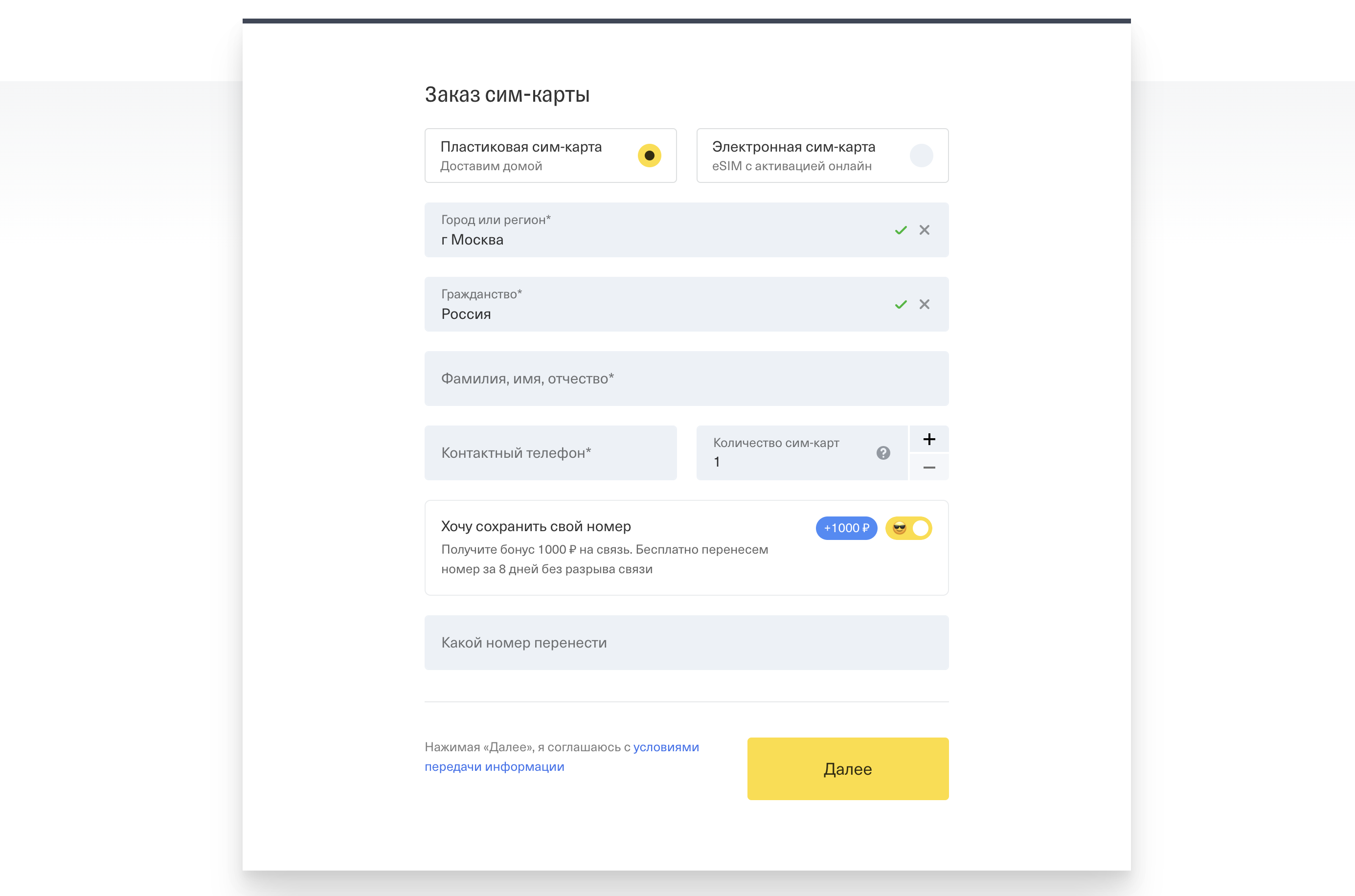The width and height of the screenshot is (1355, 896).
Task: Click the help question mark for SIM count
Action: (883, 452)
